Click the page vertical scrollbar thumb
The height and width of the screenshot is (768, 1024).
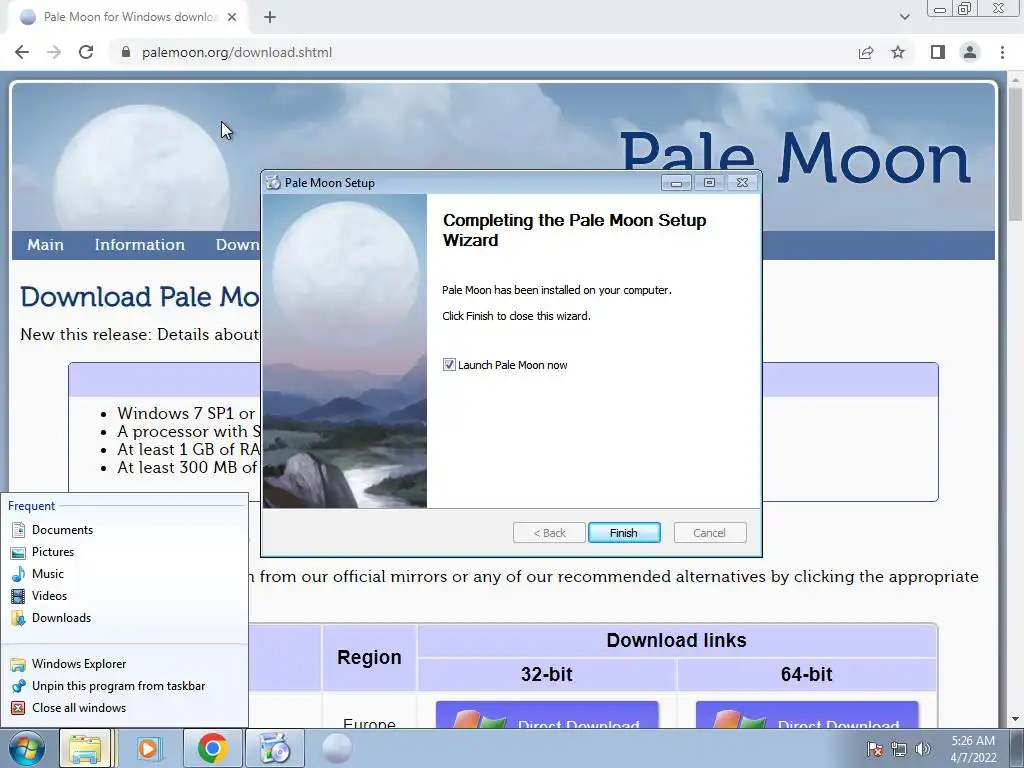1015,154
